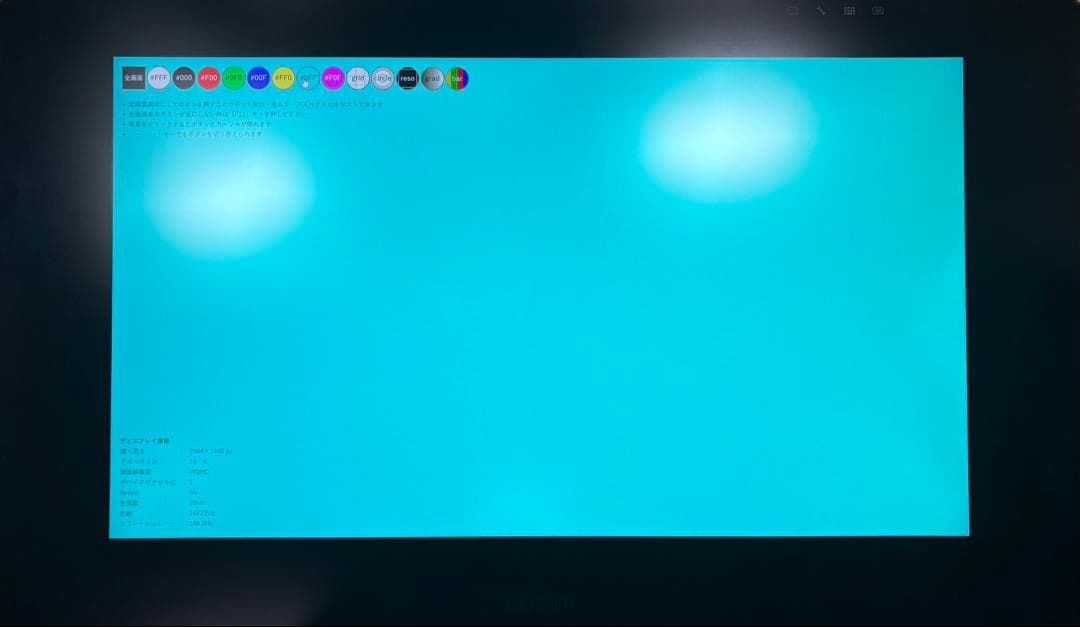Select the #FF0 yellow test screen

point(282,77)
